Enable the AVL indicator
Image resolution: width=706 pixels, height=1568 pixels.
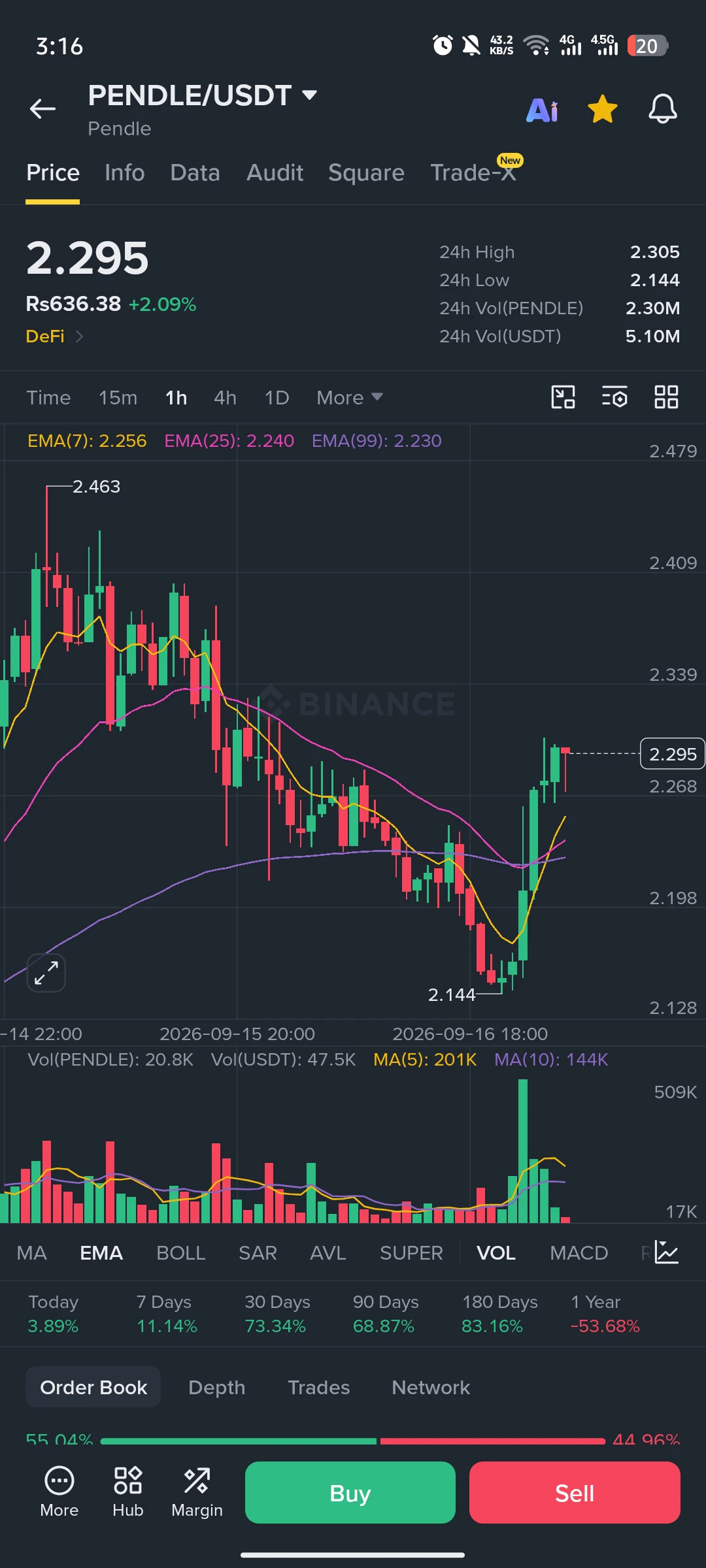328,1253
